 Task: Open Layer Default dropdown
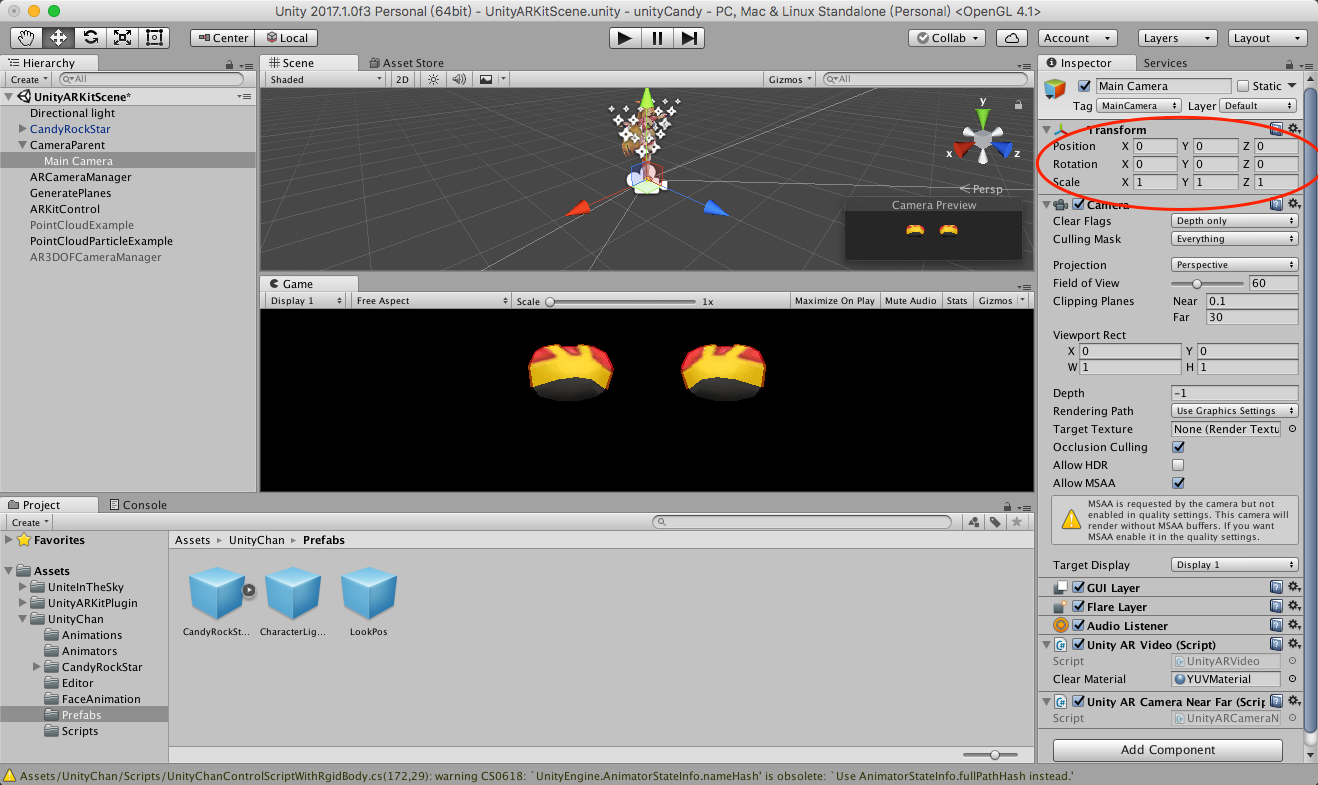coord(1258,106)
